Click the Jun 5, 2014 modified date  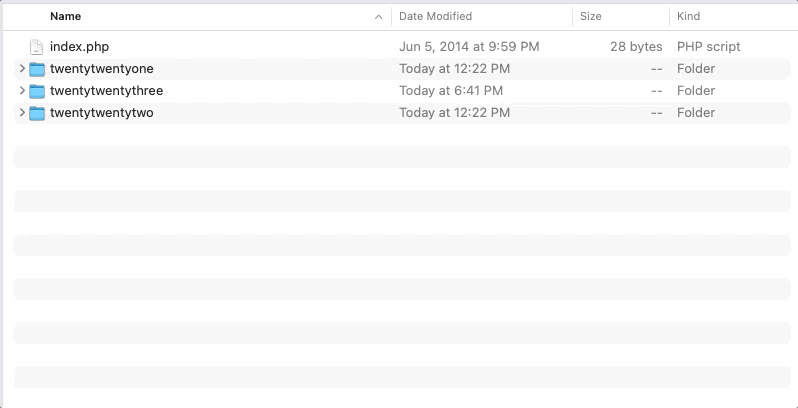coord(469,47)
